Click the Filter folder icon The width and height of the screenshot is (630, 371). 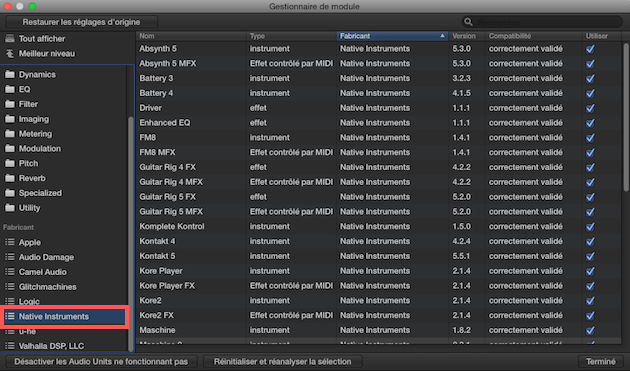pos(10,104)
